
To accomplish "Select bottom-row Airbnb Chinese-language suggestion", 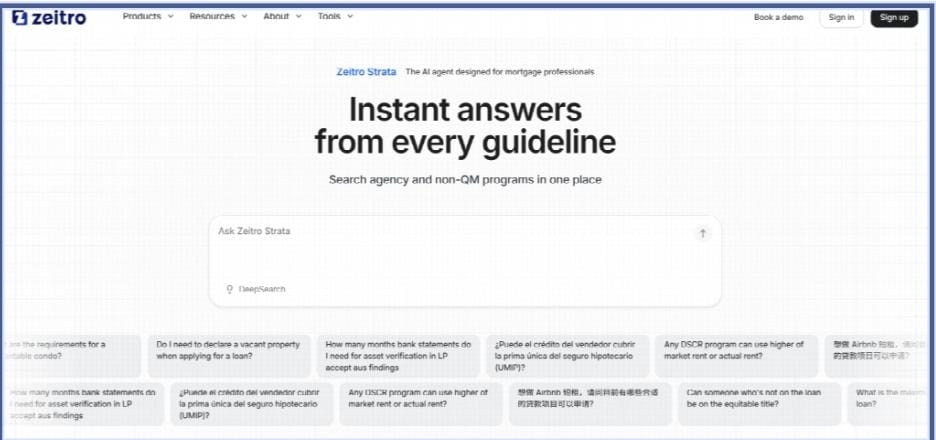I will click(x=590, y=404).
